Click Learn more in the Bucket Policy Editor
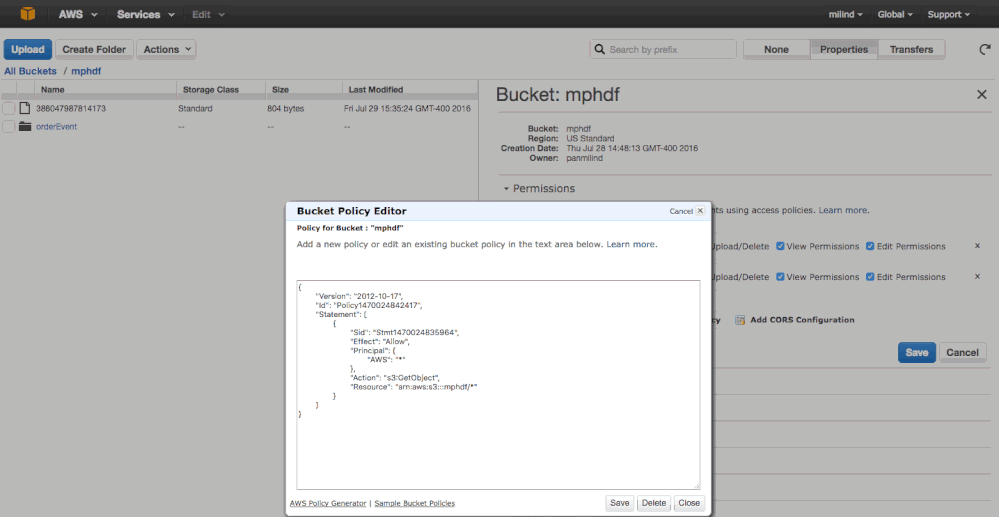Image resolution: width=999 pixels, height=517 pixels. 630,244
